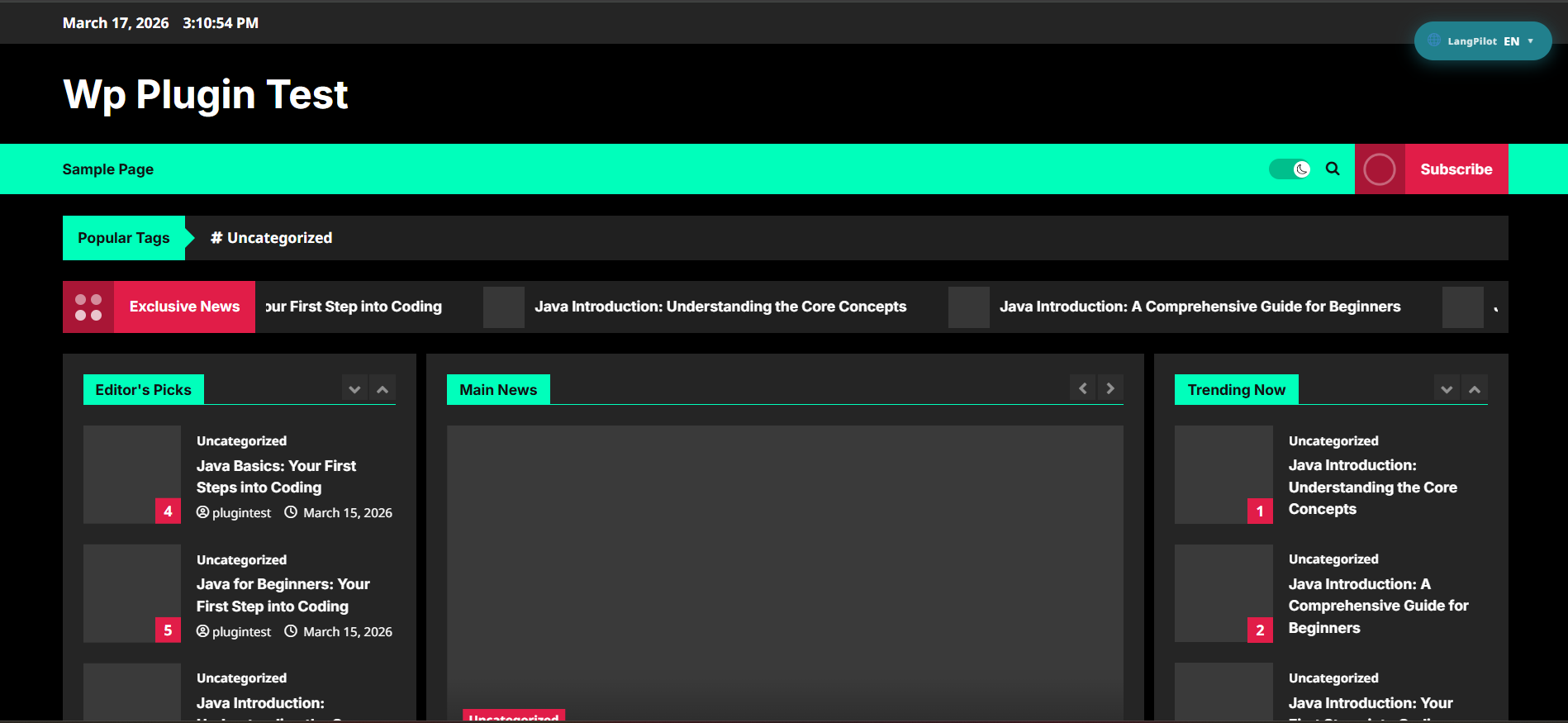
Task: Open Java Basics: Your First Steps into Coding
Action: click(x=276, y=477)
